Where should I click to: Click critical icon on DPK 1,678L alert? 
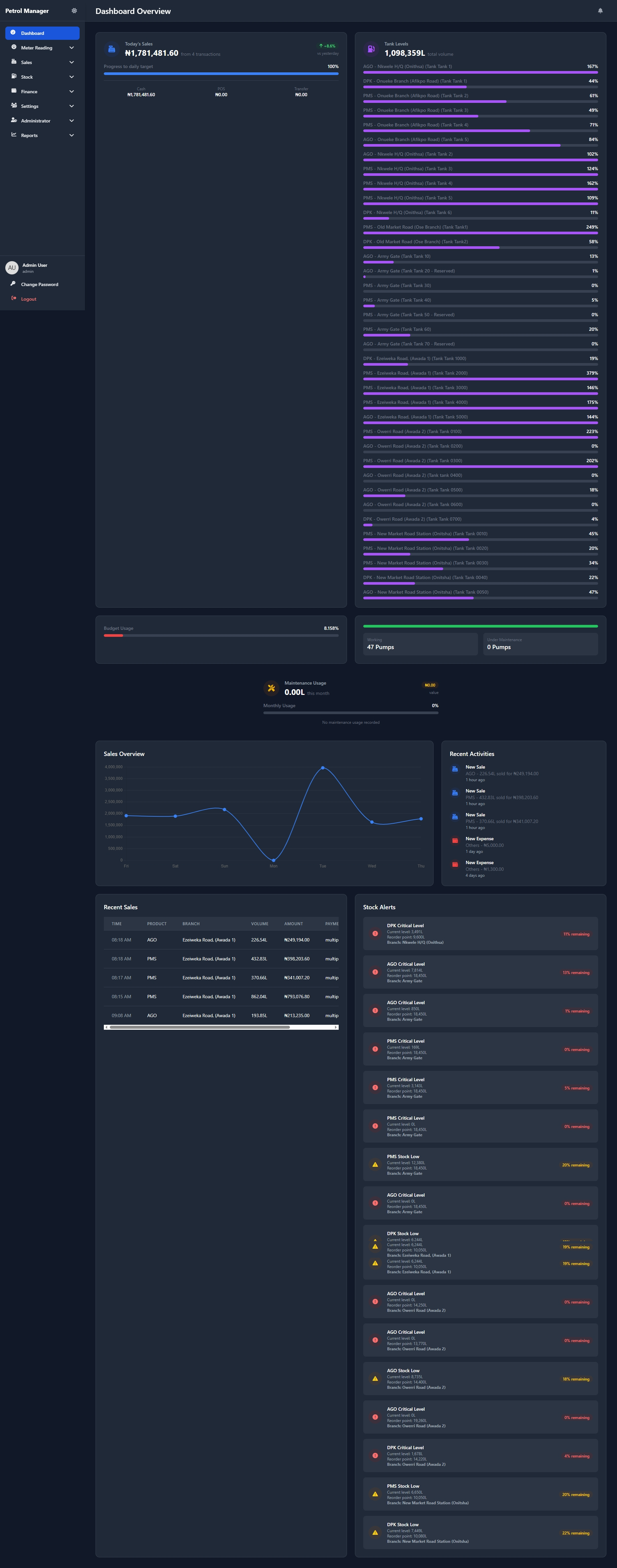click(375, 1456)
